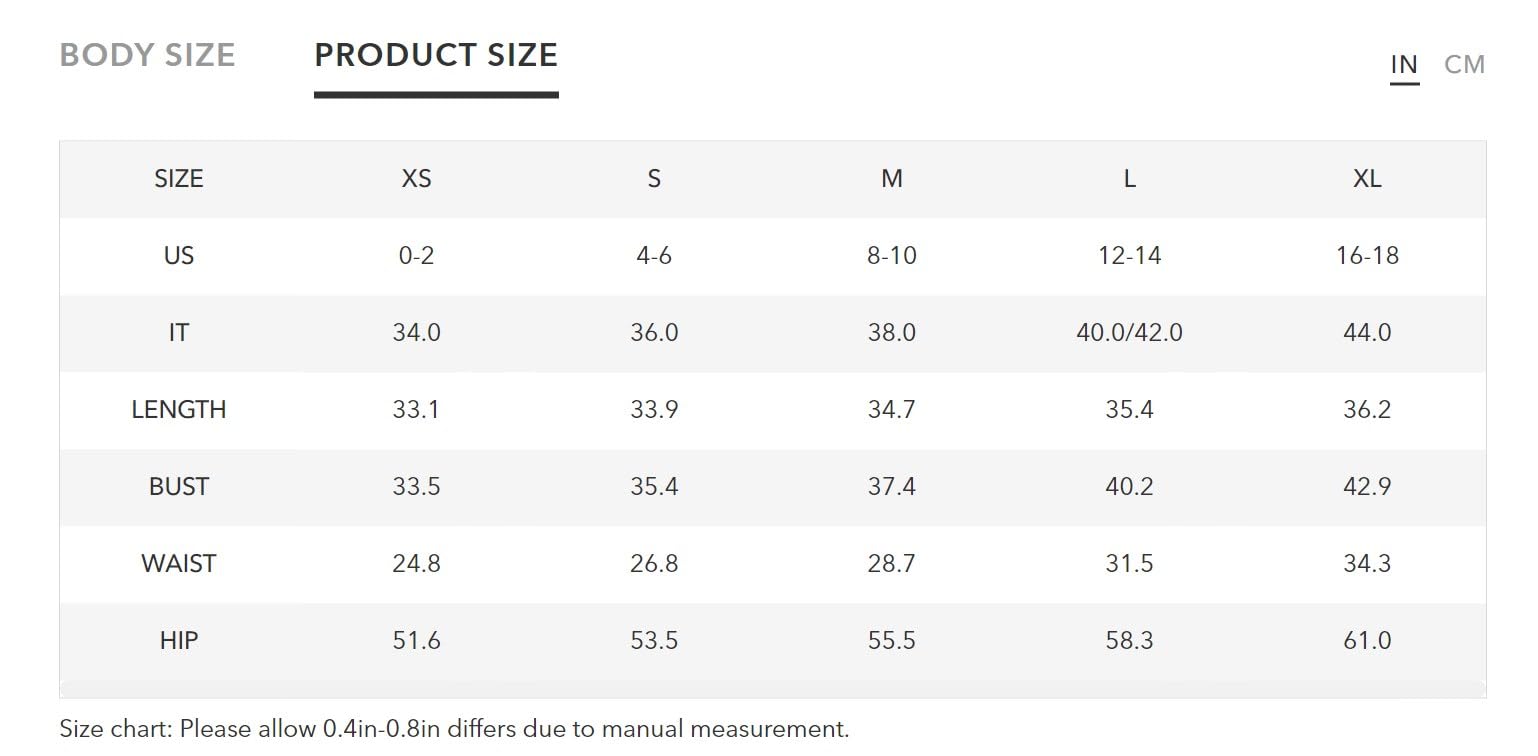Screen dimensions: 1538x756
Task: Click the WAIST row label
Action: 179,563
